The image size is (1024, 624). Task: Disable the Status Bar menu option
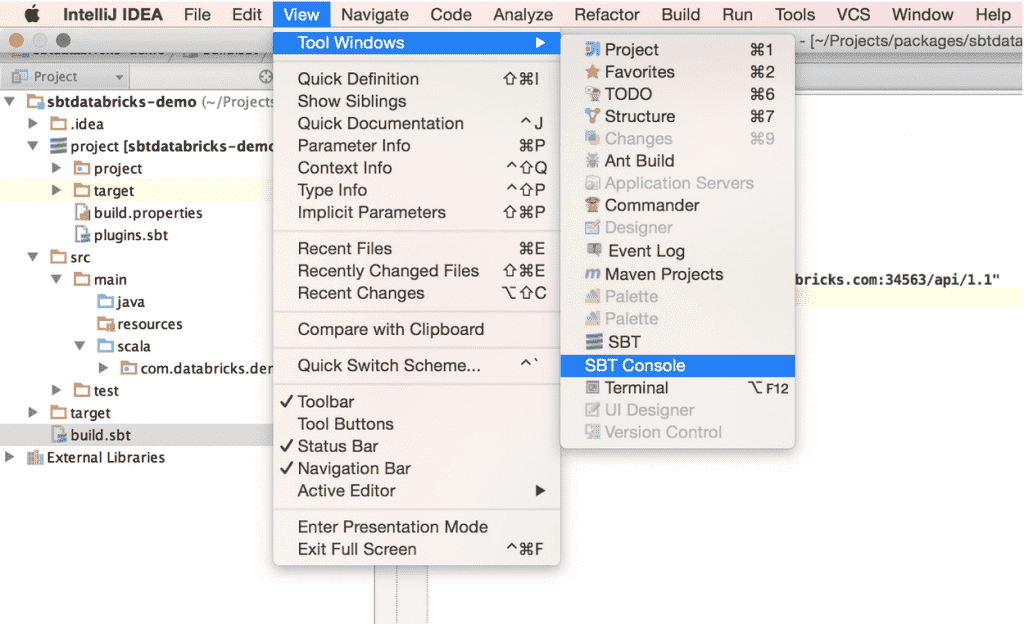337,446
